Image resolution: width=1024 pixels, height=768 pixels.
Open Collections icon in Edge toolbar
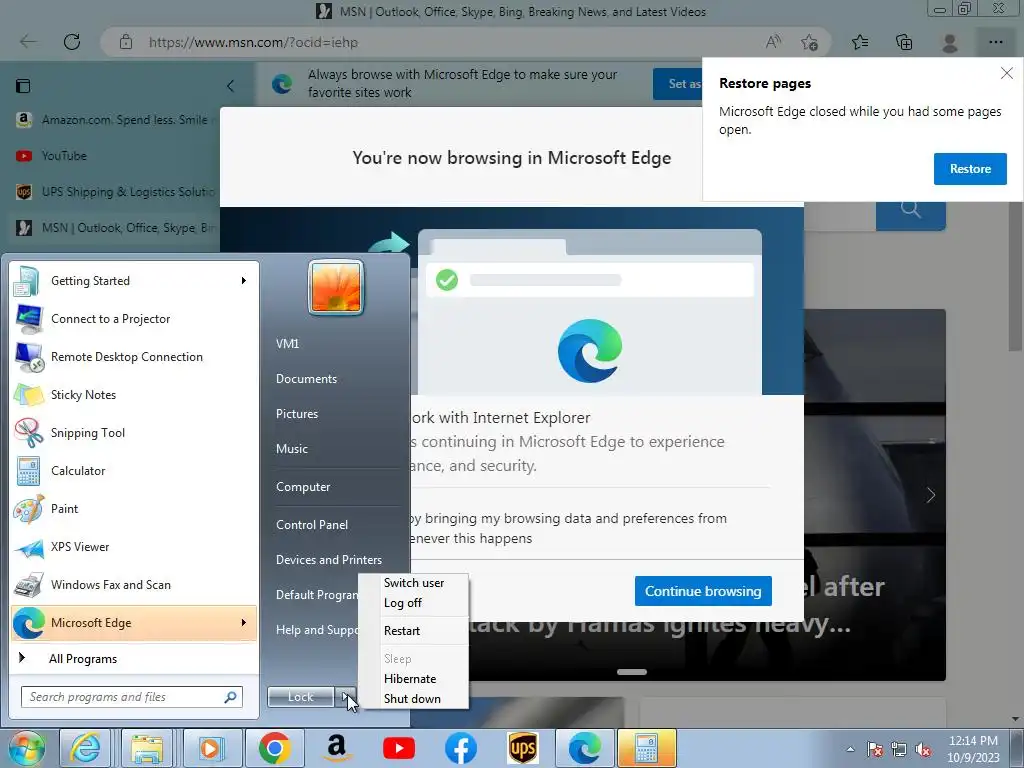904,42
